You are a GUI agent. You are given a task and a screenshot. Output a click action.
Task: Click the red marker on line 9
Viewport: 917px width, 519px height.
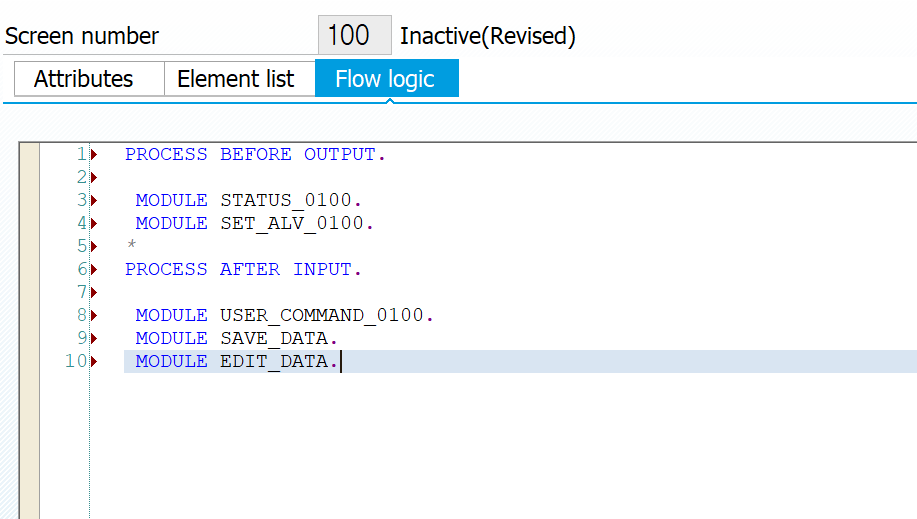[94, 338]
